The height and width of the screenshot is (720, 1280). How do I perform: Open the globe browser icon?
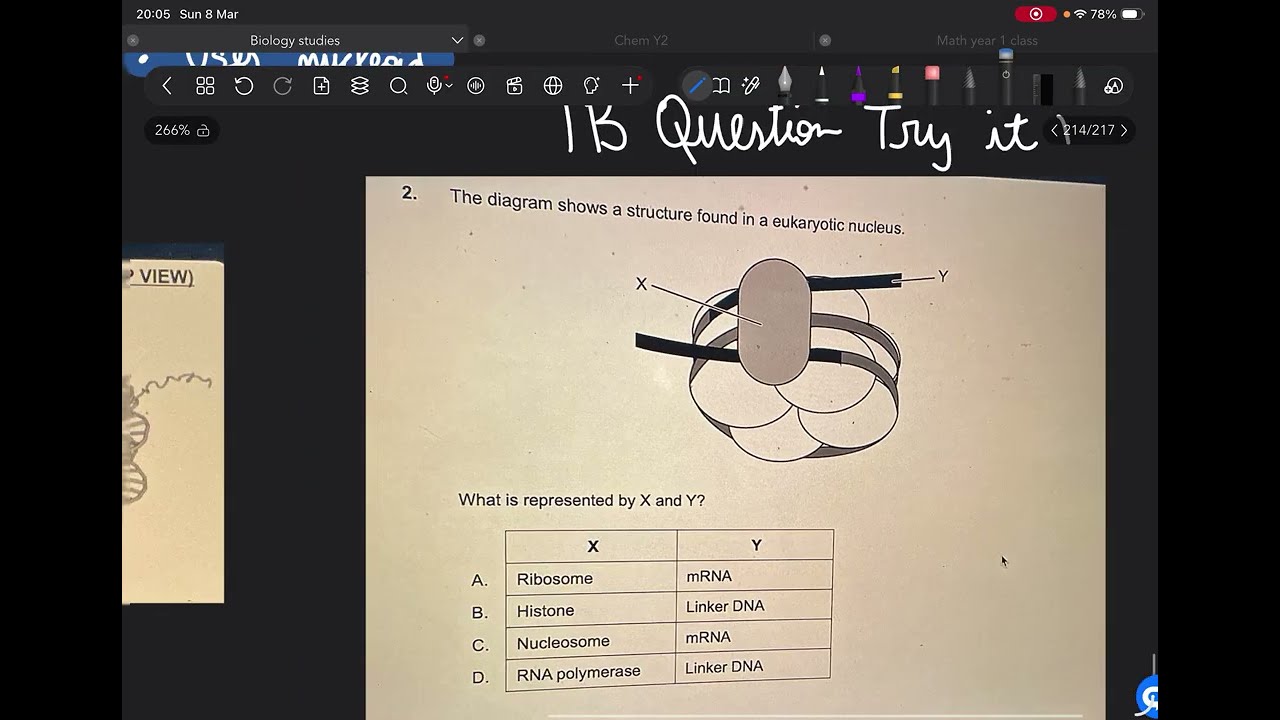click(x=553, y=86)
